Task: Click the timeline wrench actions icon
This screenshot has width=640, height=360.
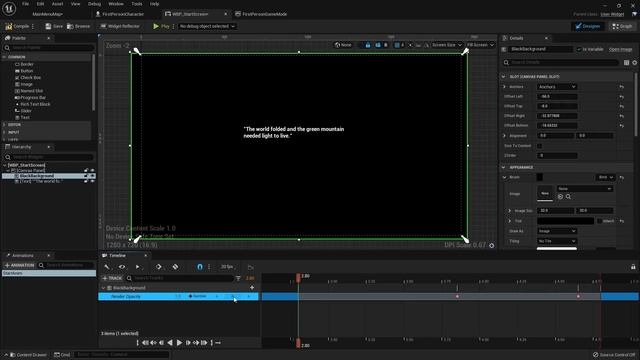Action: [107, 267]
